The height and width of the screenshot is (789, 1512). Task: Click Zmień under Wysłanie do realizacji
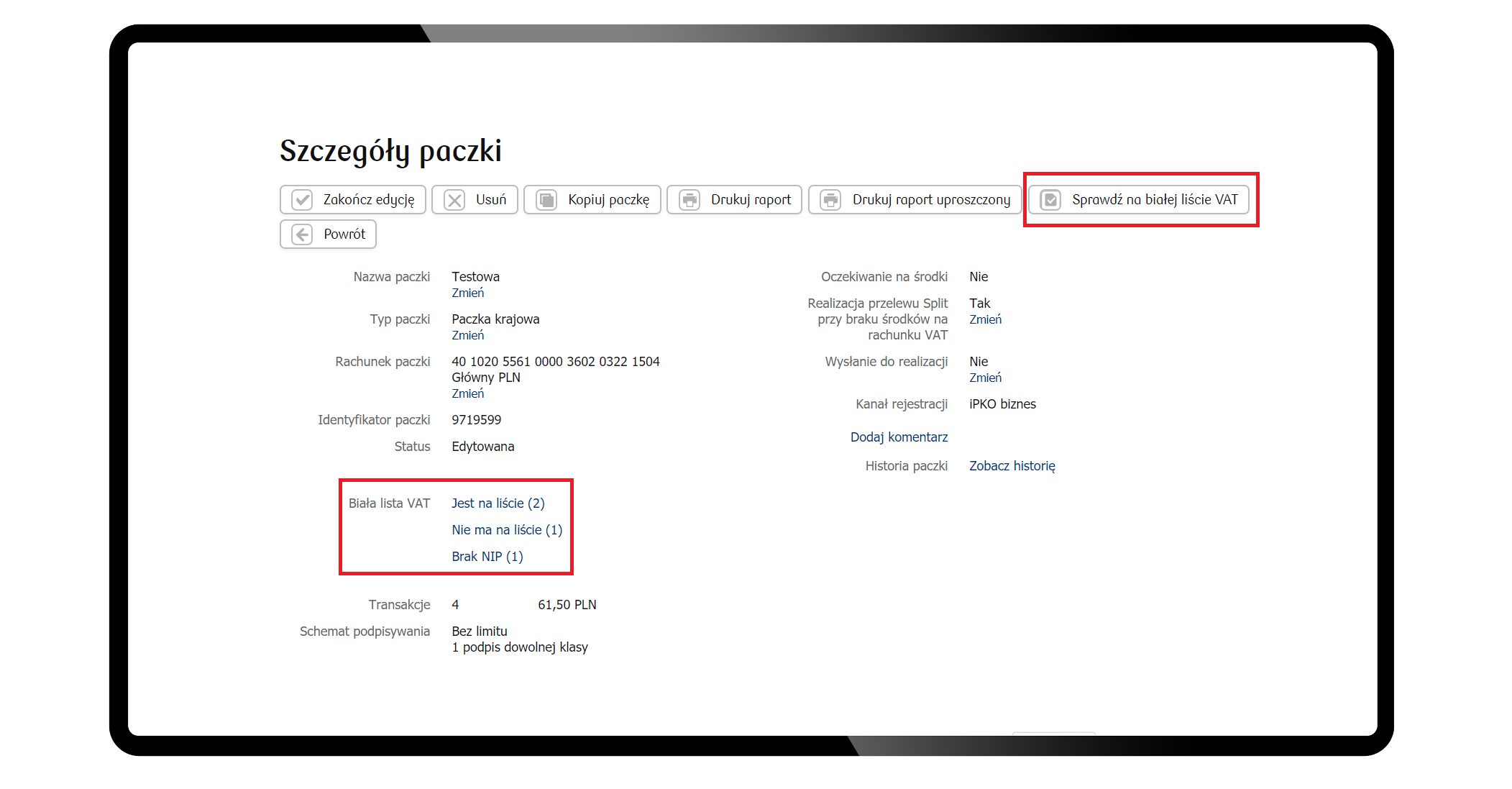click(985, 378)
